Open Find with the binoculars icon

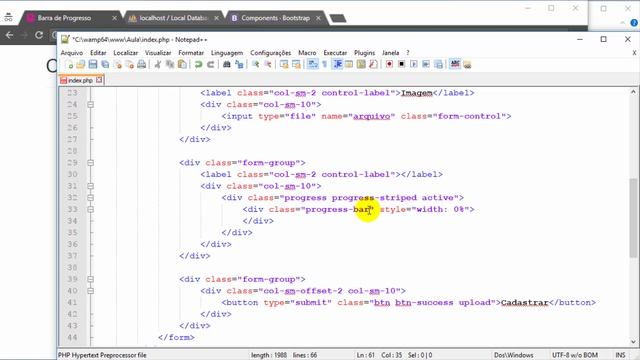227,64
